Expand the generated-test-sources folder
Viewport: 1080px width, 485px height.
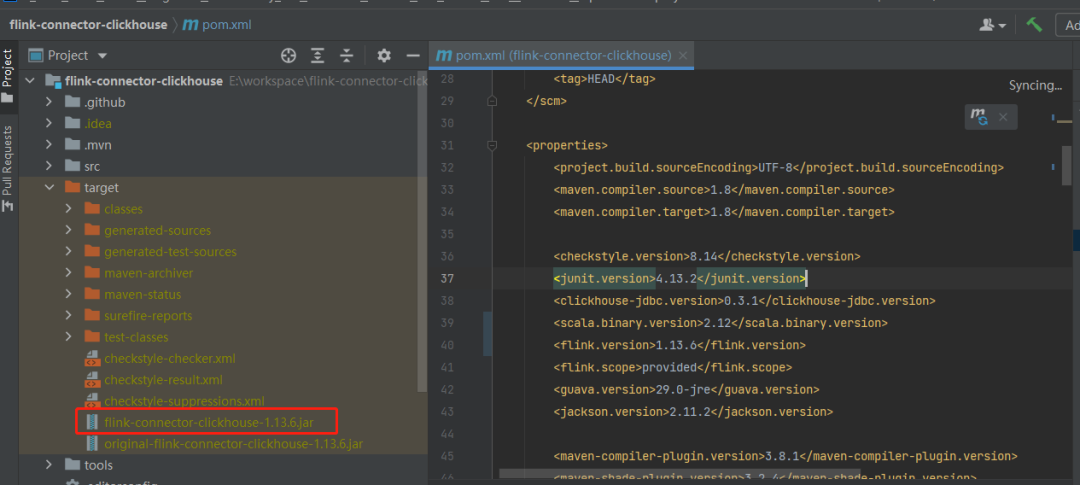(x=68, y=251)
